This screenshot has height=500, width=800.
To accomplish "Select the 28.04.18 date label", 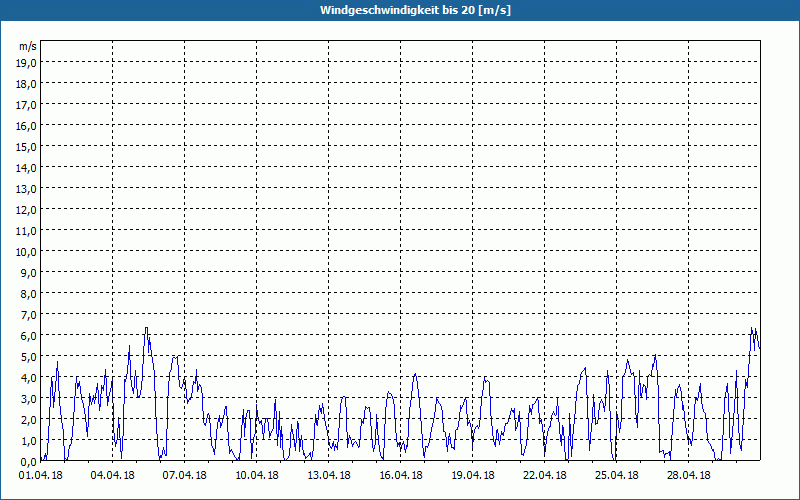I will (x=688, y=475).
